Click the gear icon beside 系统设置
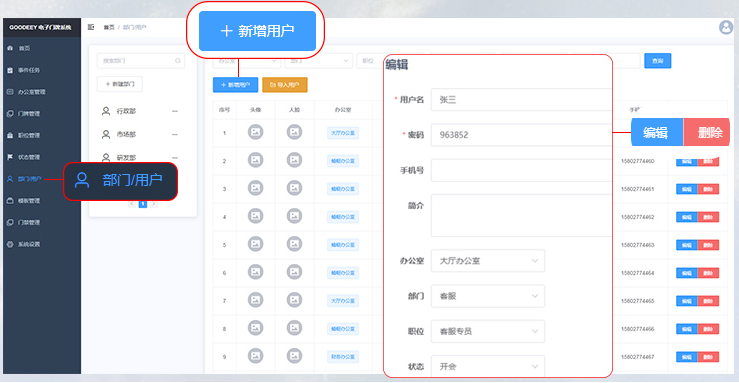 10,244
